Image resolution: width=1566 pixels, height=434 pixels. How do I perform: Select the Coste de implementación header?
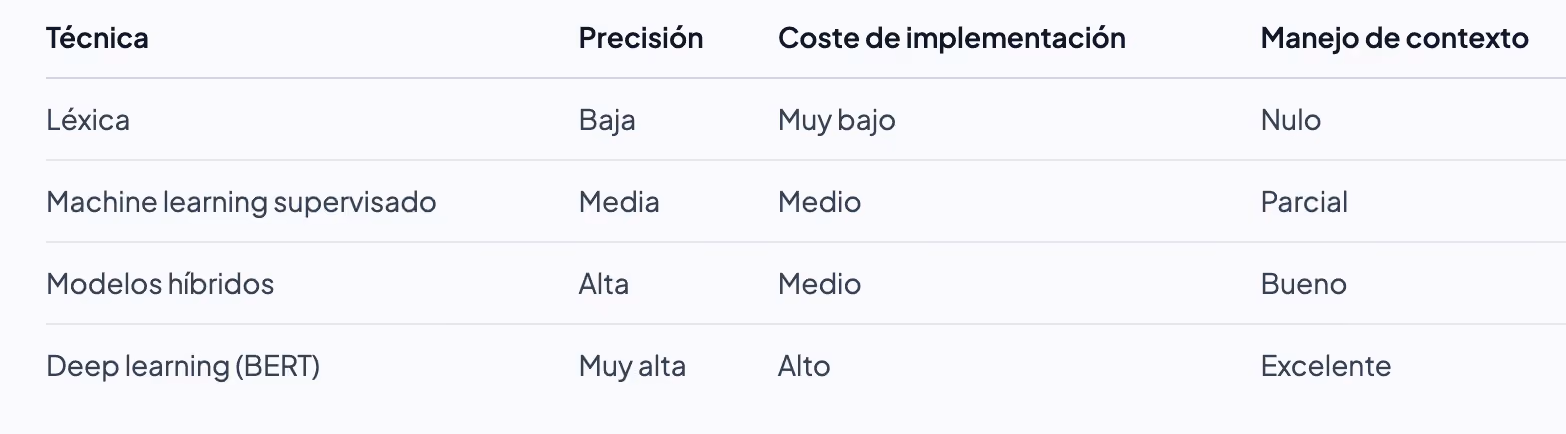click(952, 38)
